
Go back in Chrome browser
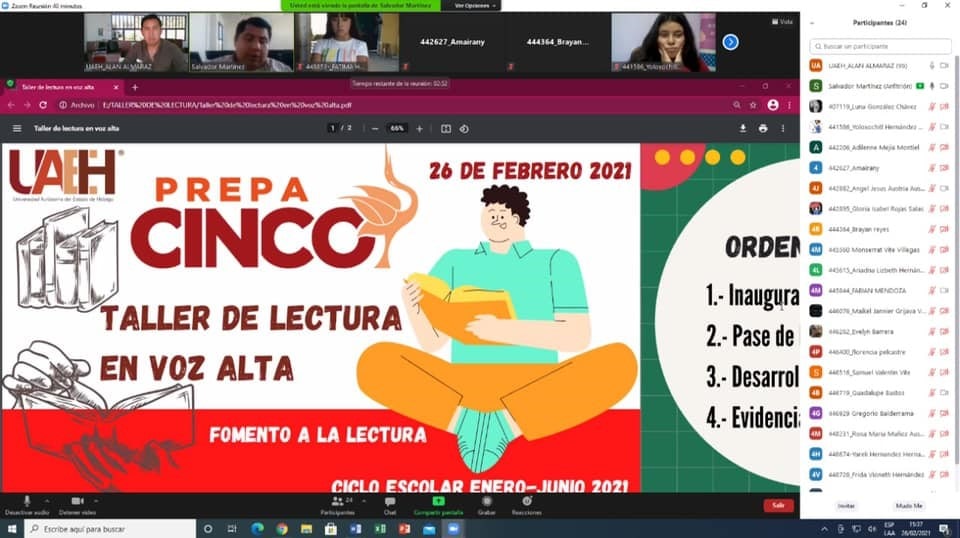tap(11, 105)
